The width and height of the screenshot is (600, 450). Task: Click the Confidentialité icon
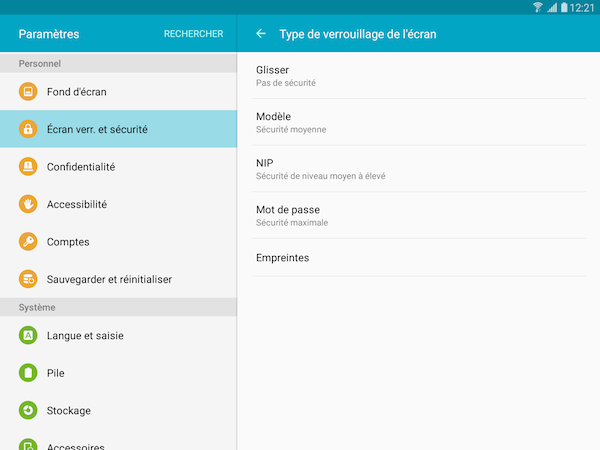pos(28,166)
